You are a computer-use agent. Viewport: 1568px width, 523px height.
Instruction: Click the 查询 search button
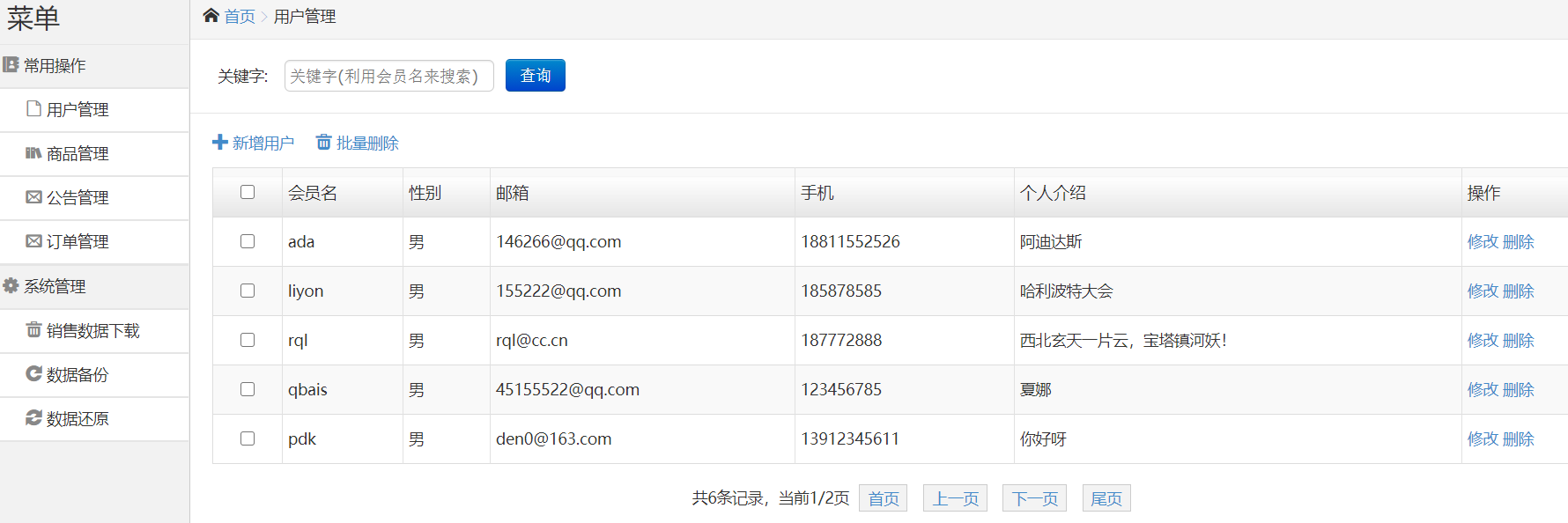(x=536, y=76)
